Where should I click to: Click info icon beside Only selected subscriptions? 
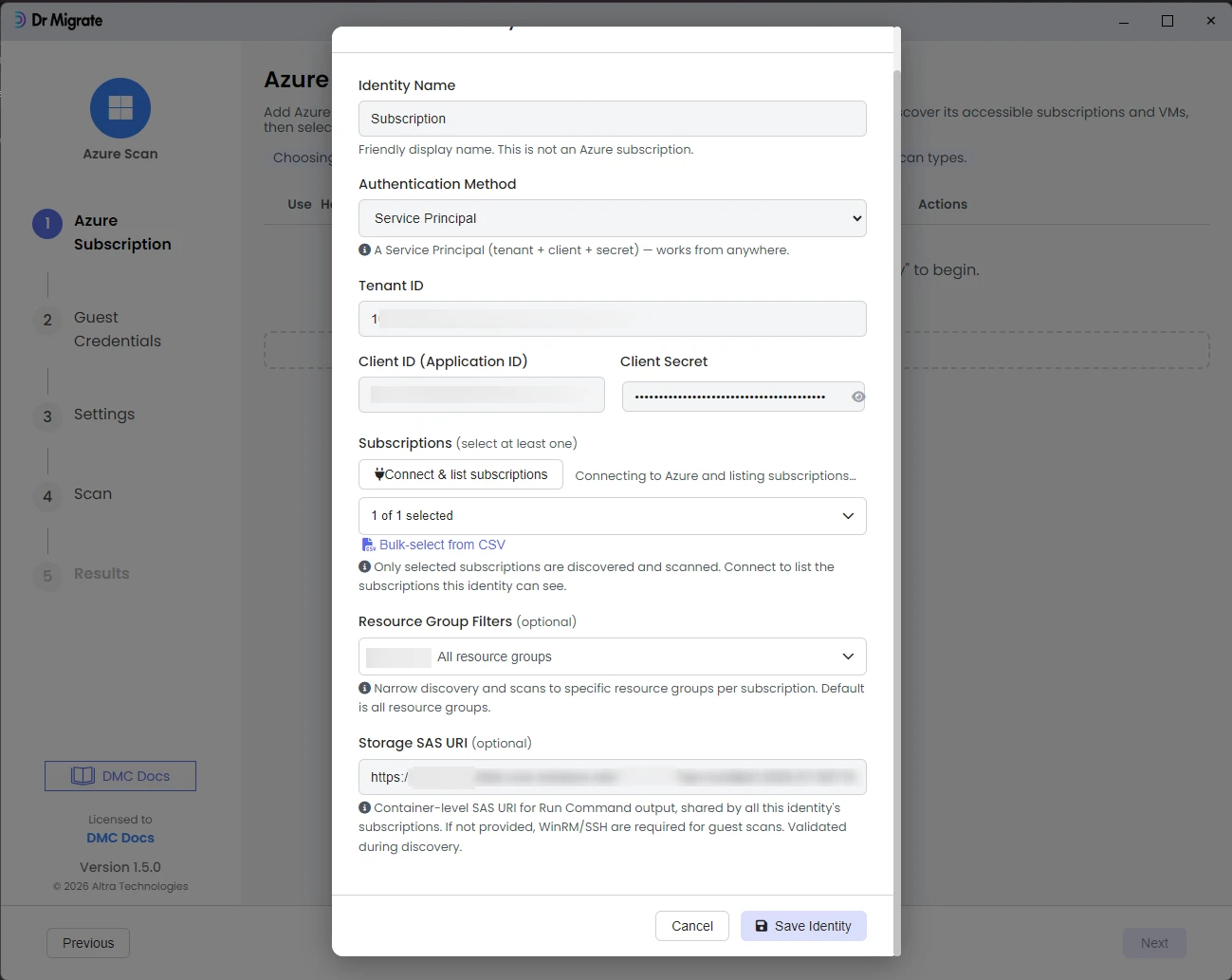(x=364, y=566)
